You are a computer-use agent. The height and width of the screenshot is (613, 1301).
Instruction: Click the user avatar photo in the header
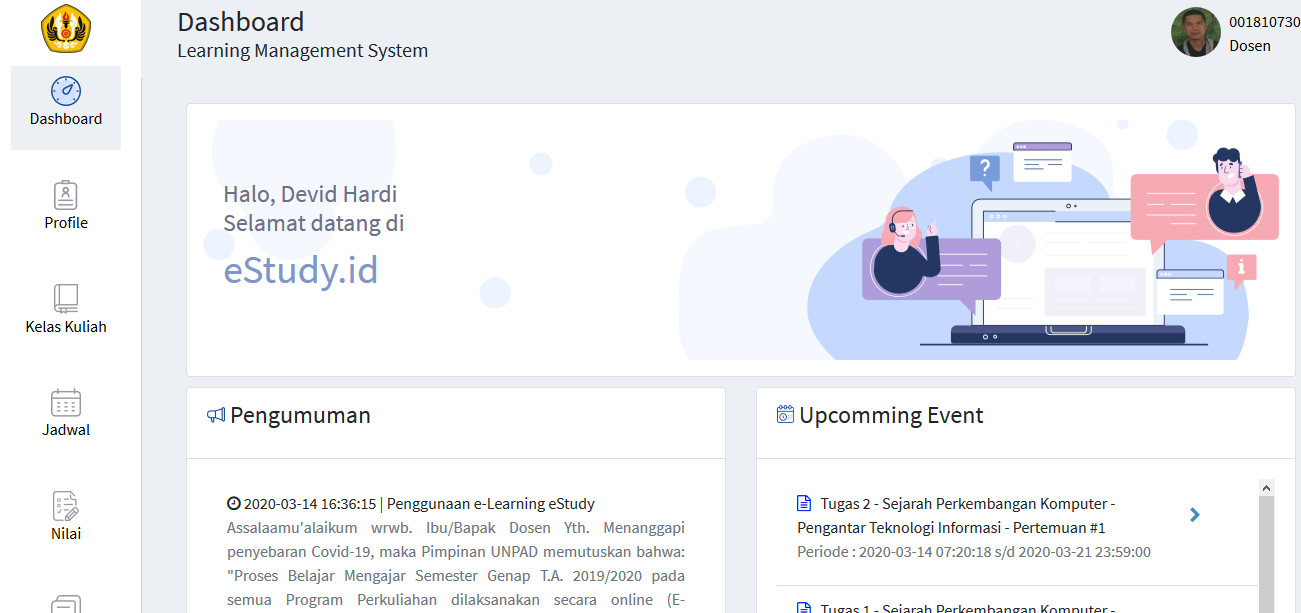pos(1196,32)
